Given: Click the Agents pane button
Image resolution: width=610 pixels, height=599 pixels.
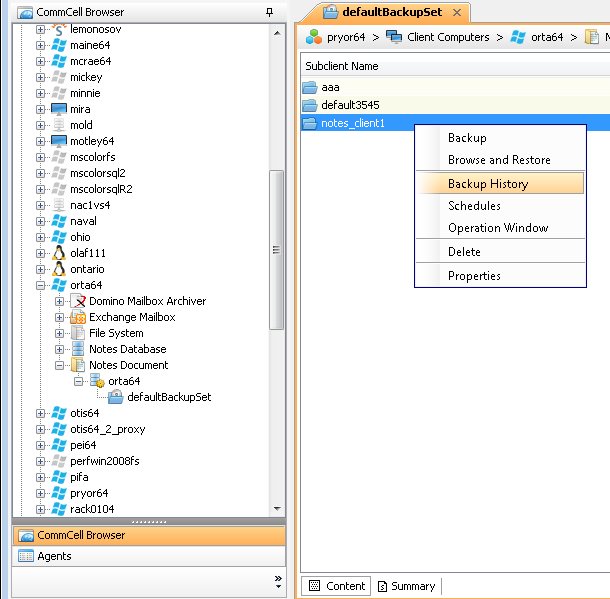Looking at the screenshot, I should [x=149, y=556].
